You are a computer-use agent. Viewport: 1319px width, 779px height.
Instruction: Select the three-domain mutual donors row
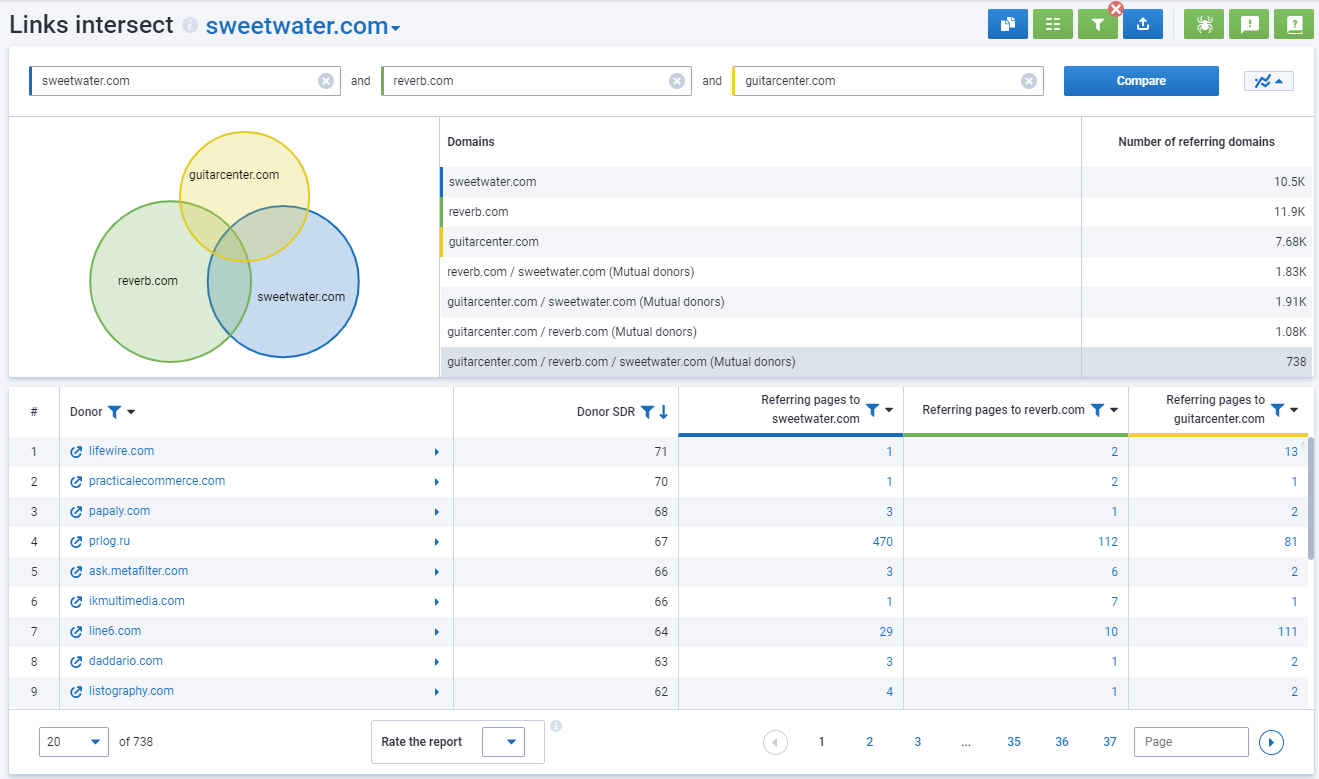876,362
